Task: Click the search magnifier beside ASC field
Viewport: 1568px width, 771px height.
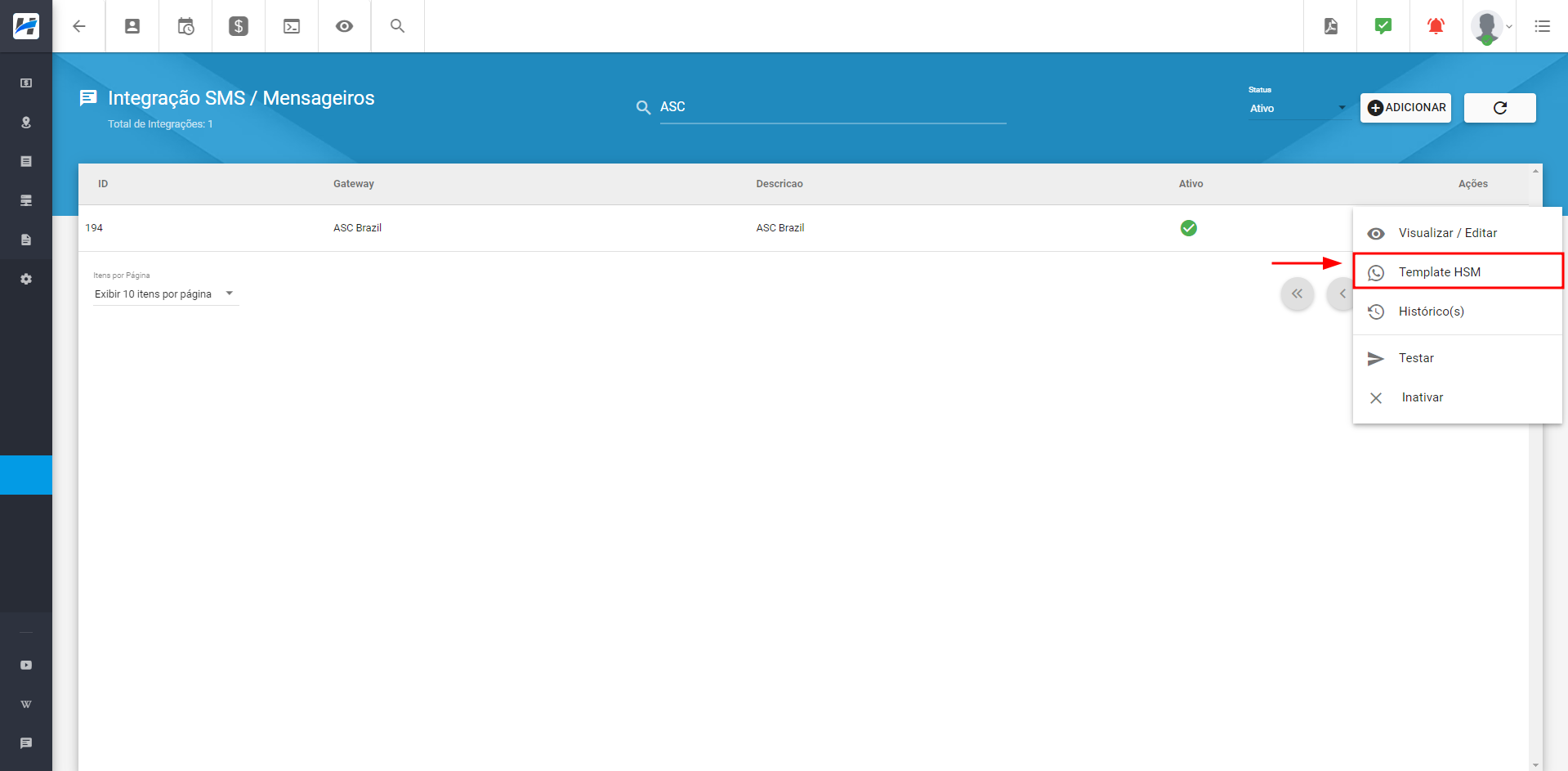Action: click(x=644, y=108)
